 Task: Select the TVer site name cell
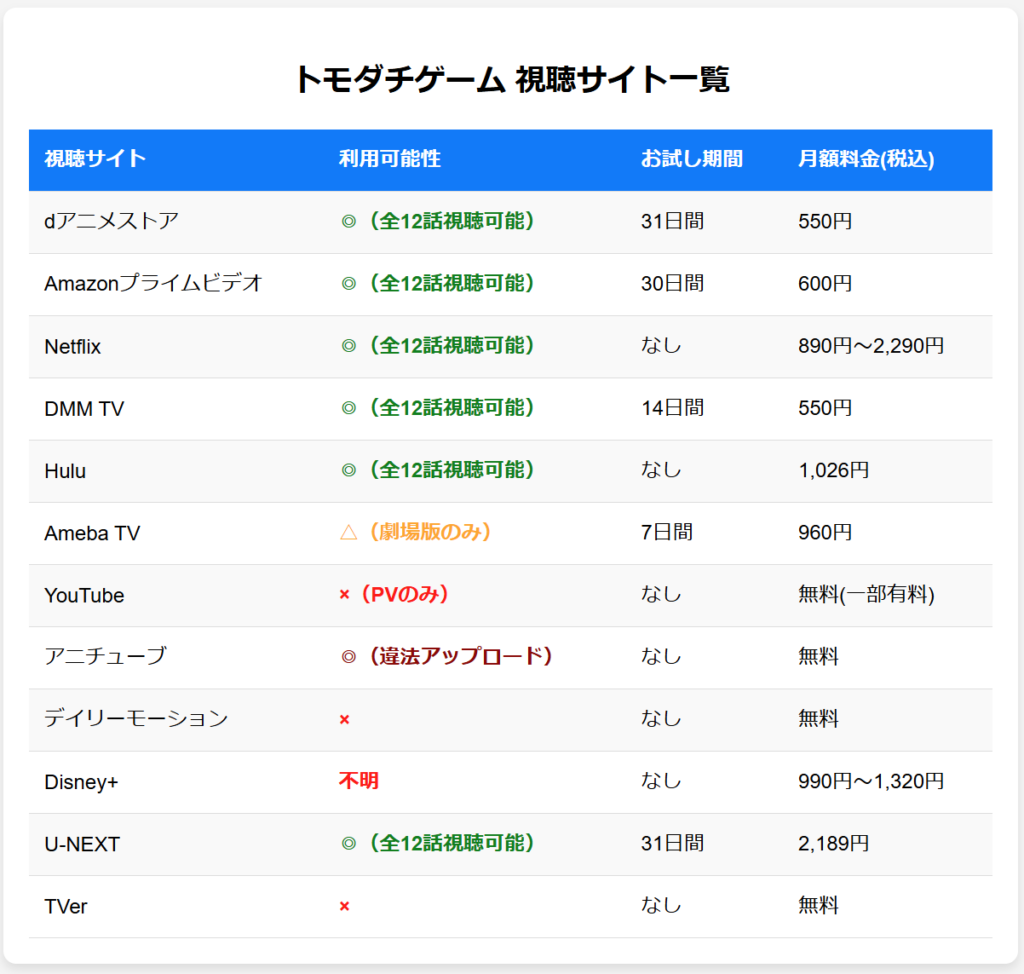tap(66, 906)
